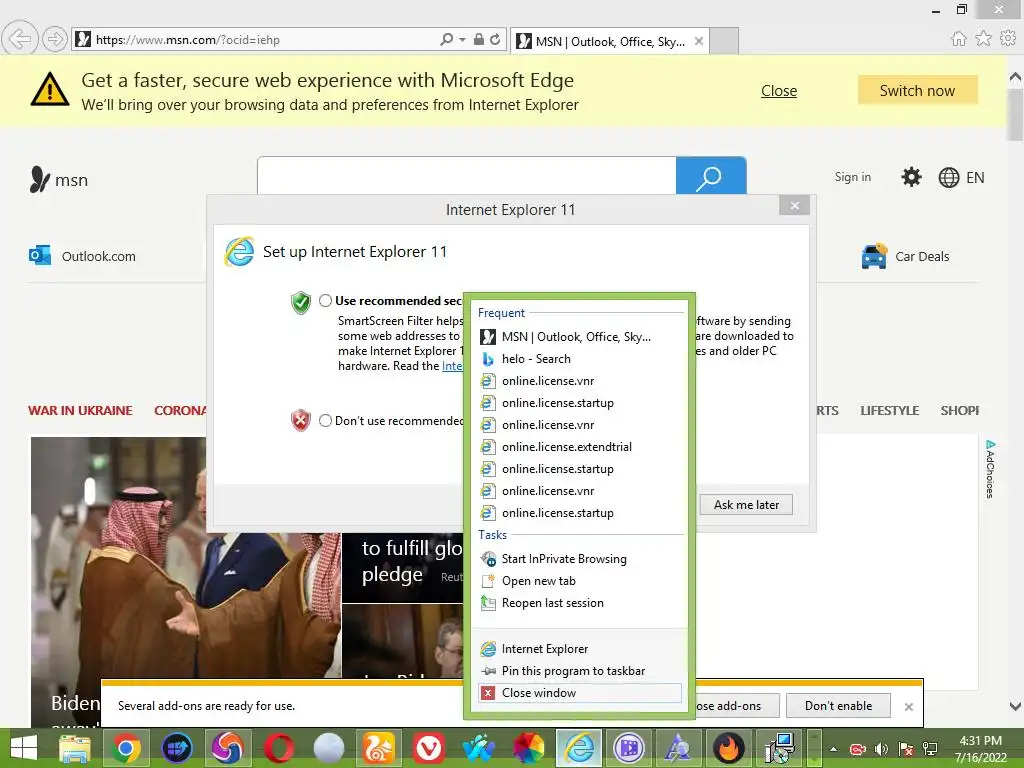This screenshot has height=768, width=1024.
Task: Select MSN entry in Frequent list
Action: pos(581,337)
